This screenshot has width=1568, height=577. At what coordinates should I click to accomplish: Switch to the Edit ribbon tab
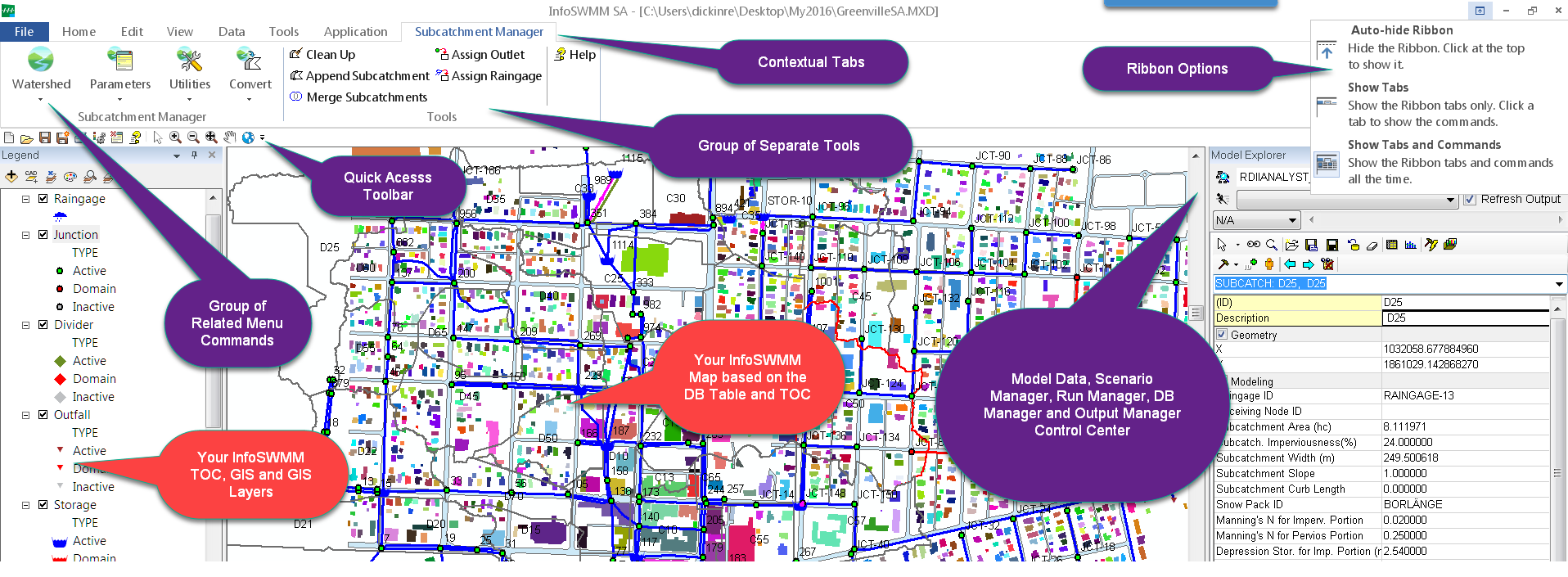click(x=132, y=31)
